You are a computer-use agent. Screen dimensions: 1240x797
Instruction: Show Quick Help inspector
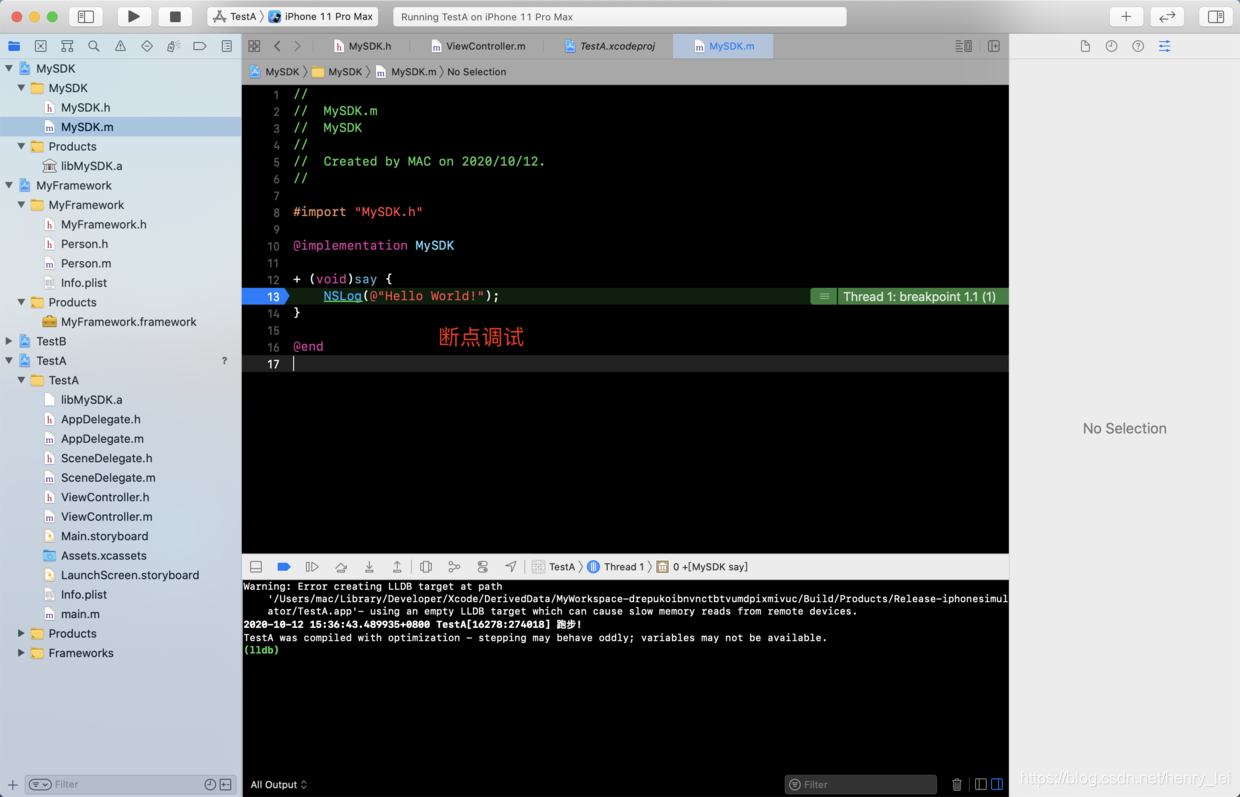[1138, 46]
